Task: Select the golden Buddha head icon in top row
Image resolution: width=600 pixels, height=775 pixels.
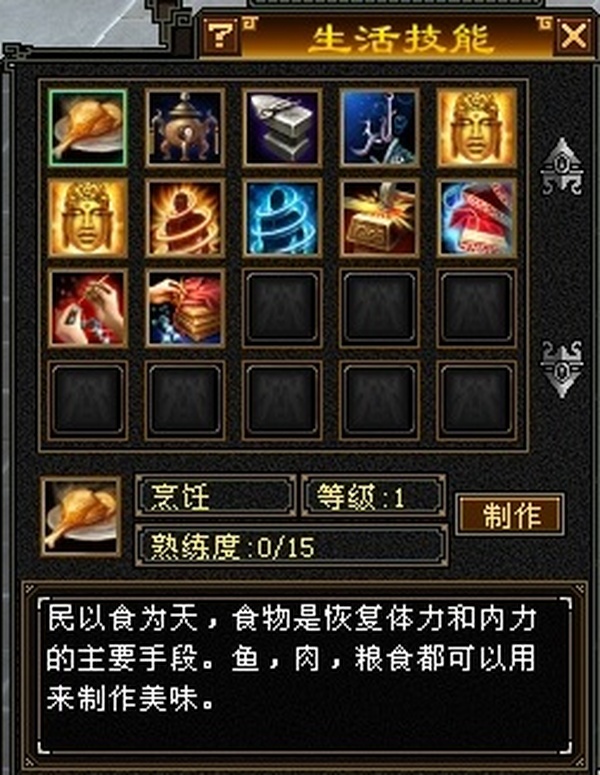Action: pos(477,128)
